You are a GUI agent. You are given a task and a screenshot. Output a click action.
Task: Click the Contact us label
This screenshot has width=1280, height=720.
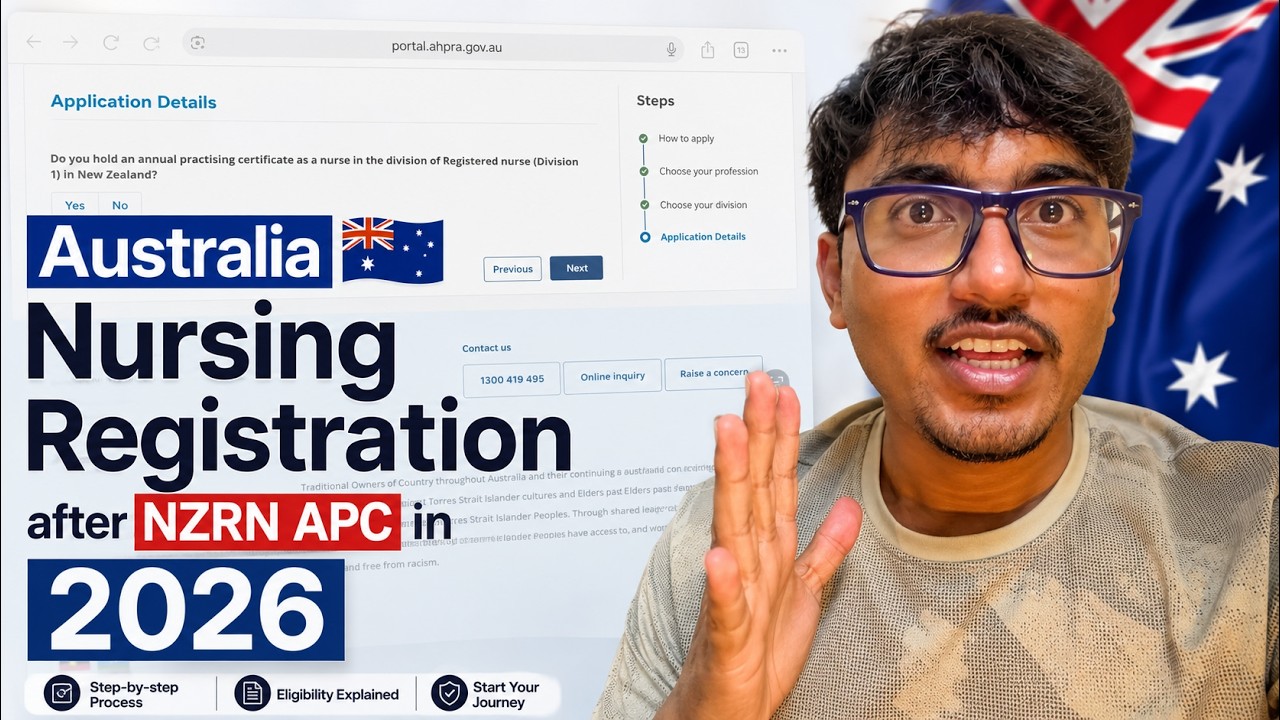486,348
